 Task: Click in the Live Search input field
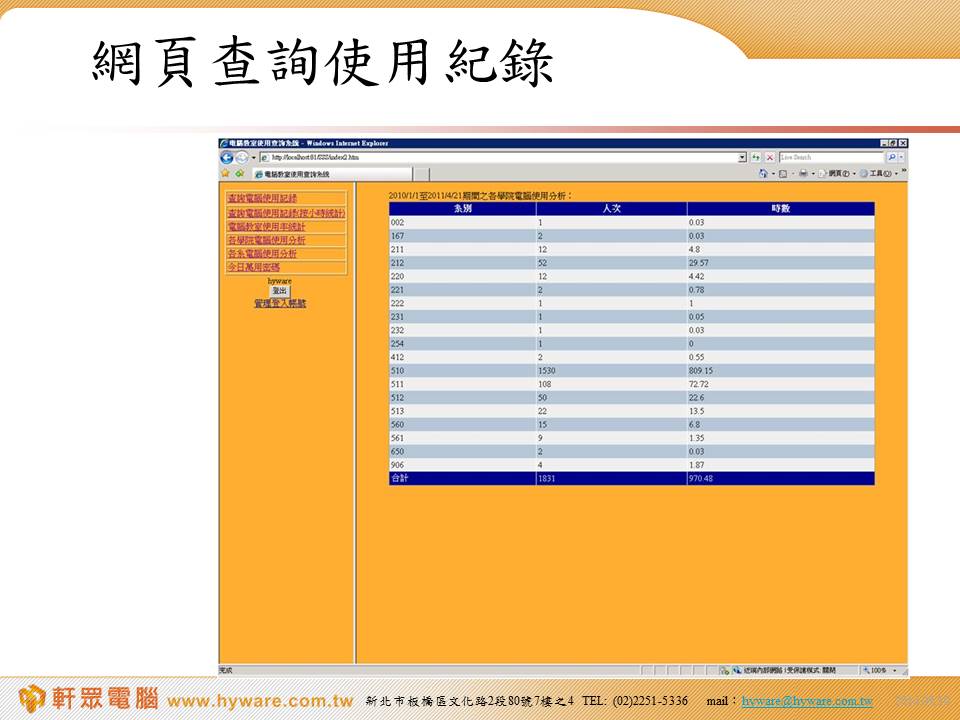pos(830,158)
